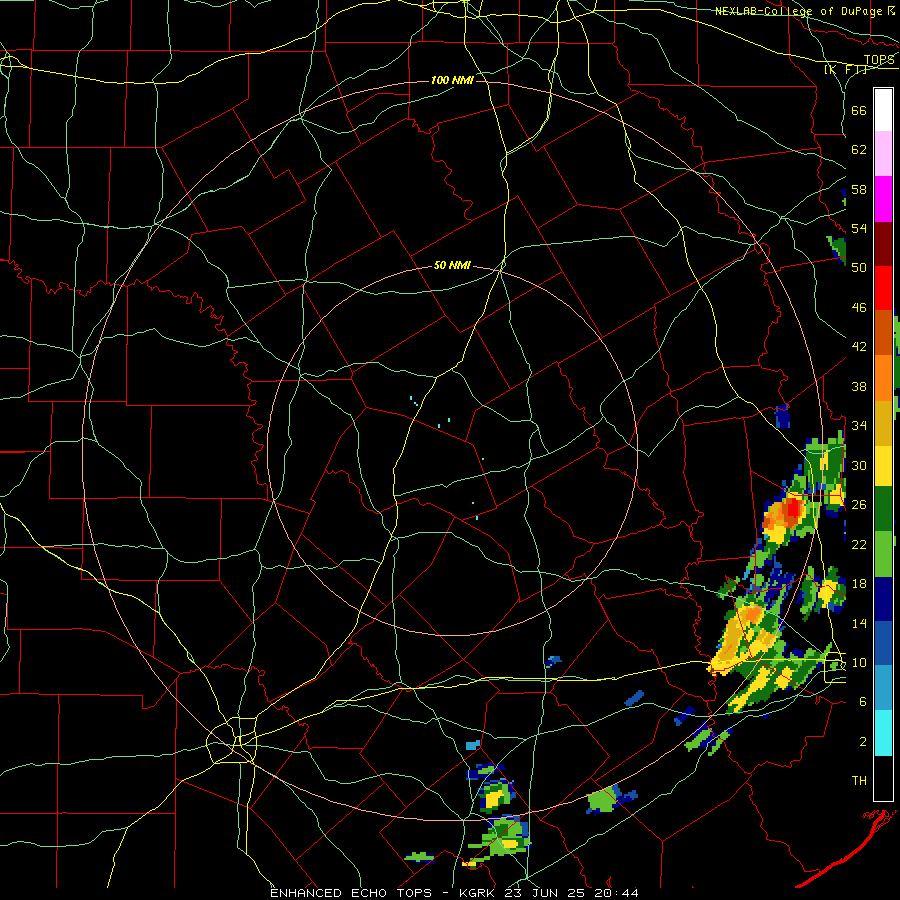Click the ENHANCED ECHO TOPS caption
Screen dimensions: 900x900
pyautogui.click(x=351, y=893)
